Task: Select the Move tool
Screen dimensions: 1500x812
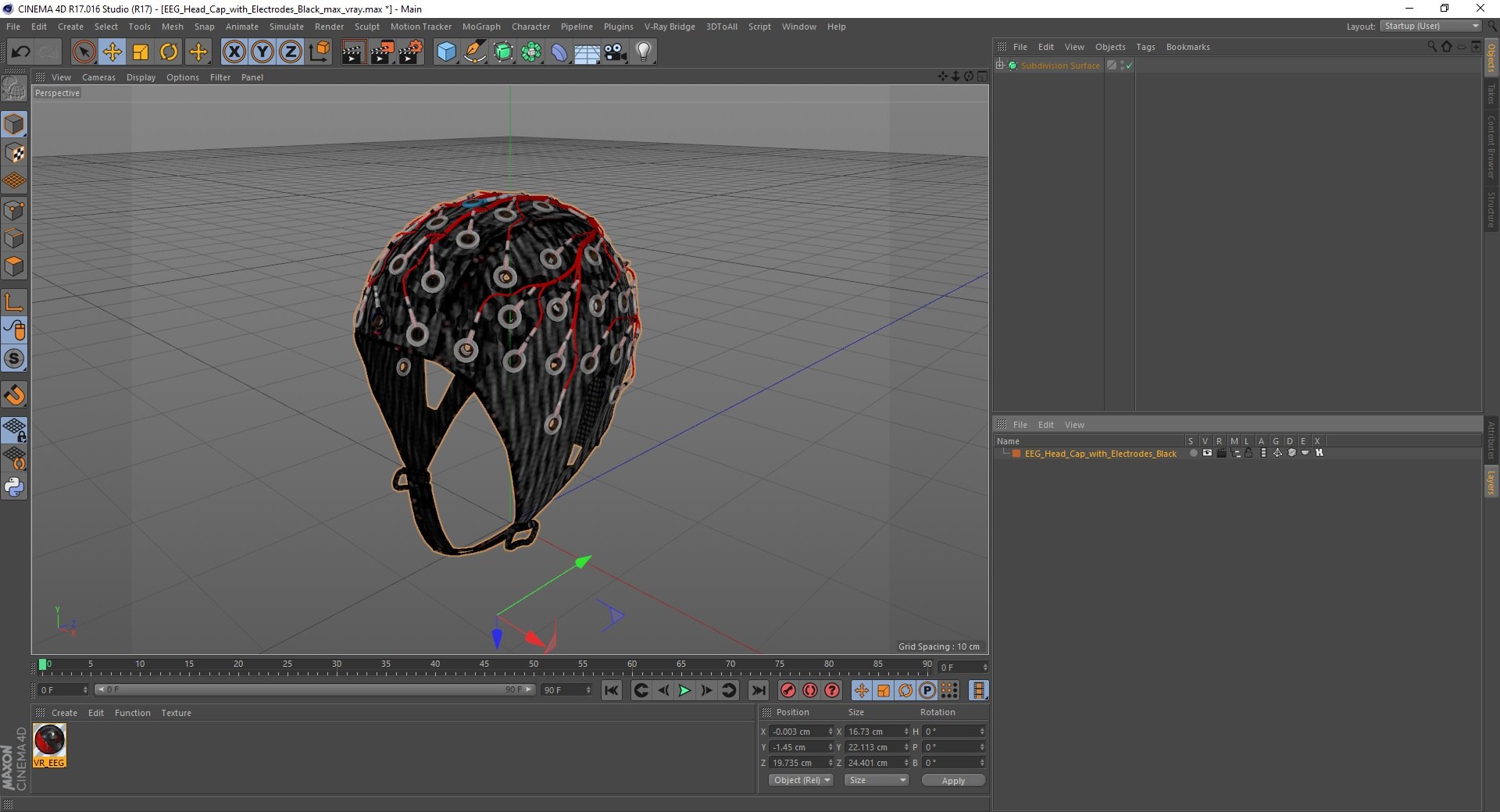Action: 112,52
